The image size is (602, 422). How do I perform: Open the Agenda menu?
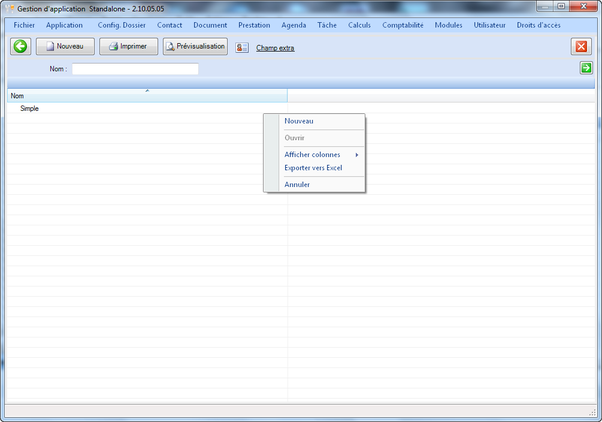tap(294, 24)
